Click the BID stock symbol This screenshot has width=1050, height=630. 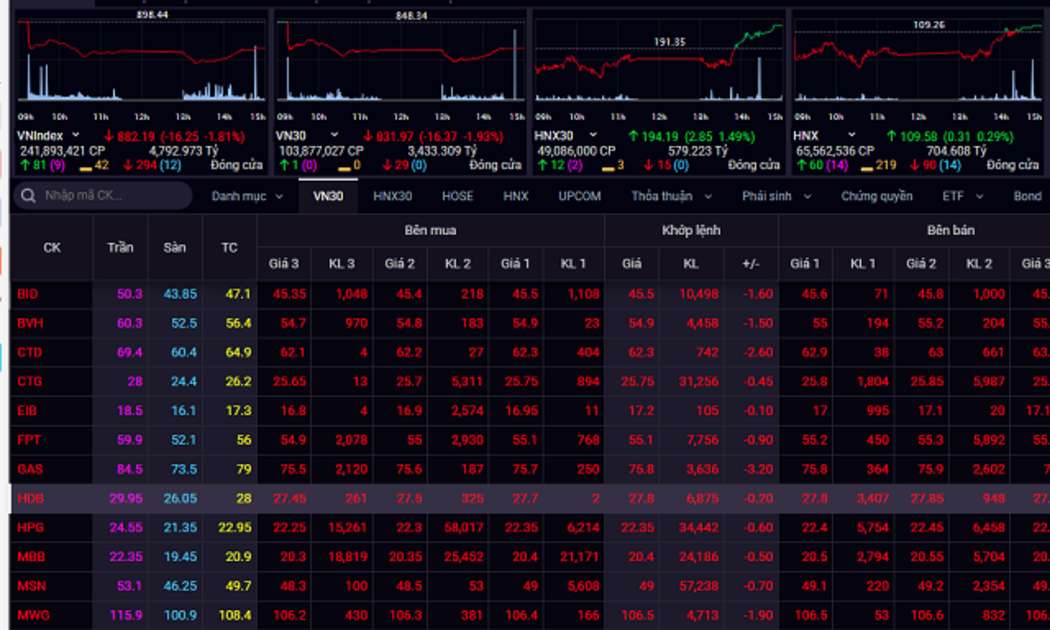(x=27, y=294)
